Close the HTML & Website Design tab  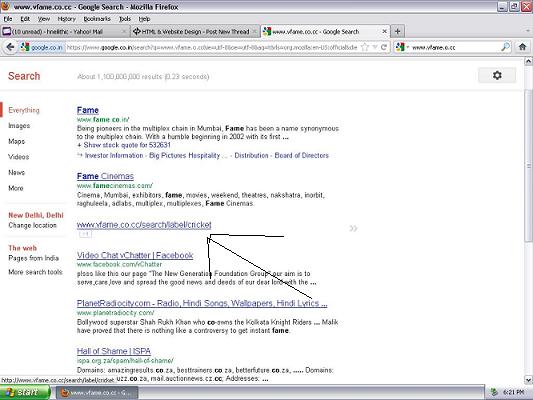click(254, 31)
